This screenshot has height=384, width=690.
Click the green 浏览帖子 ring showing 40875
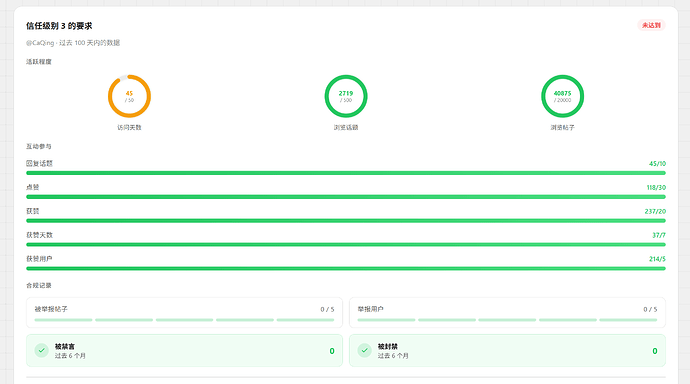[x=562, y=96]
